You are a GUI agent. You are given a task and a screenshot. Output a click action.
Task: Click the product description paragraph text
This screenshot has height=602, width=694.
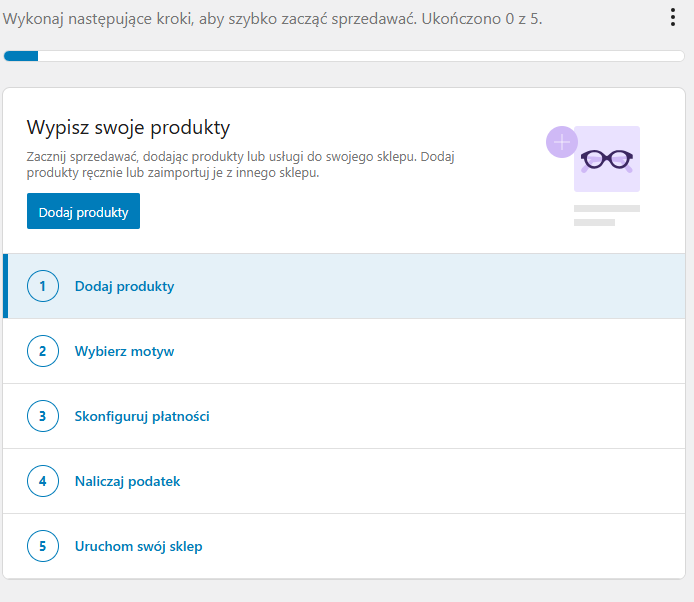240,165
